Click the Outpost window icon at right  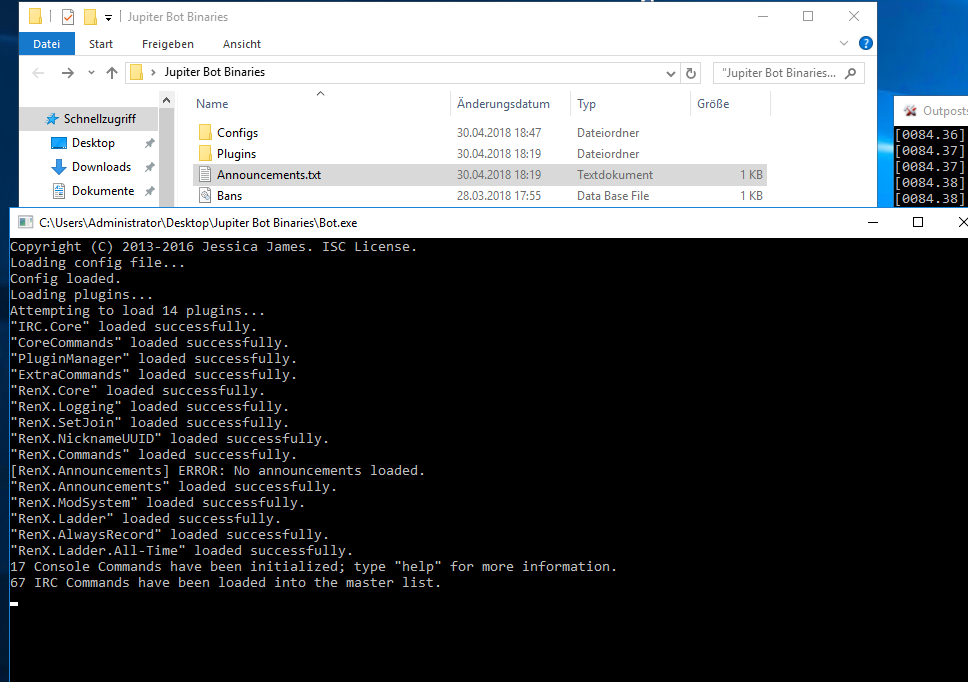(x=910, y=111)
